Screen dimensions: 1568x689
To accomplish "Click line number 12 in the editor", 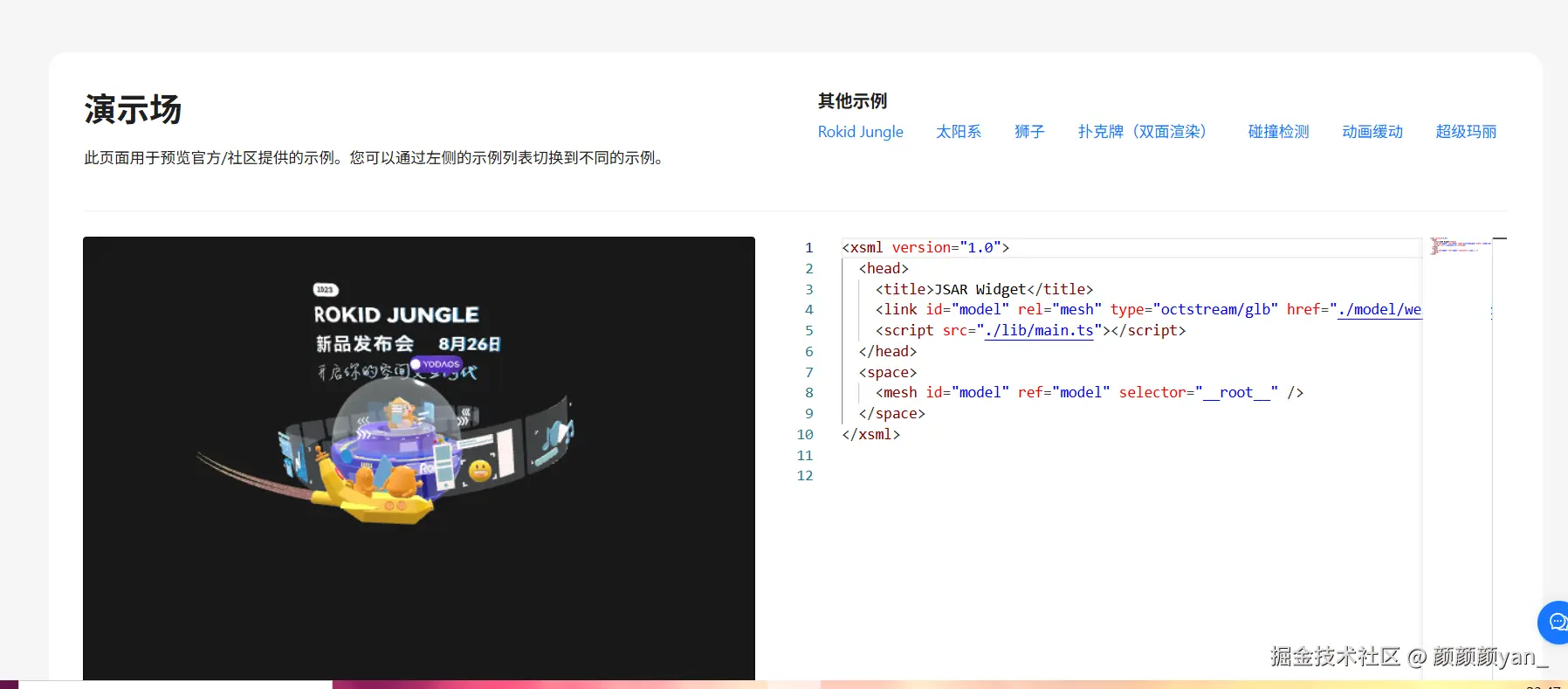I will tap(805, 476).
